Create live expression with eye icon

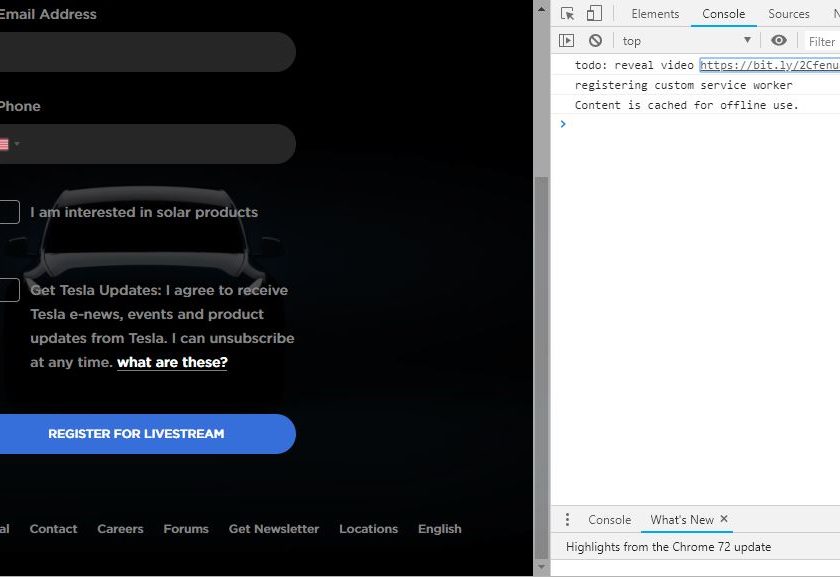pyautogui.click(x=779, y=41)
